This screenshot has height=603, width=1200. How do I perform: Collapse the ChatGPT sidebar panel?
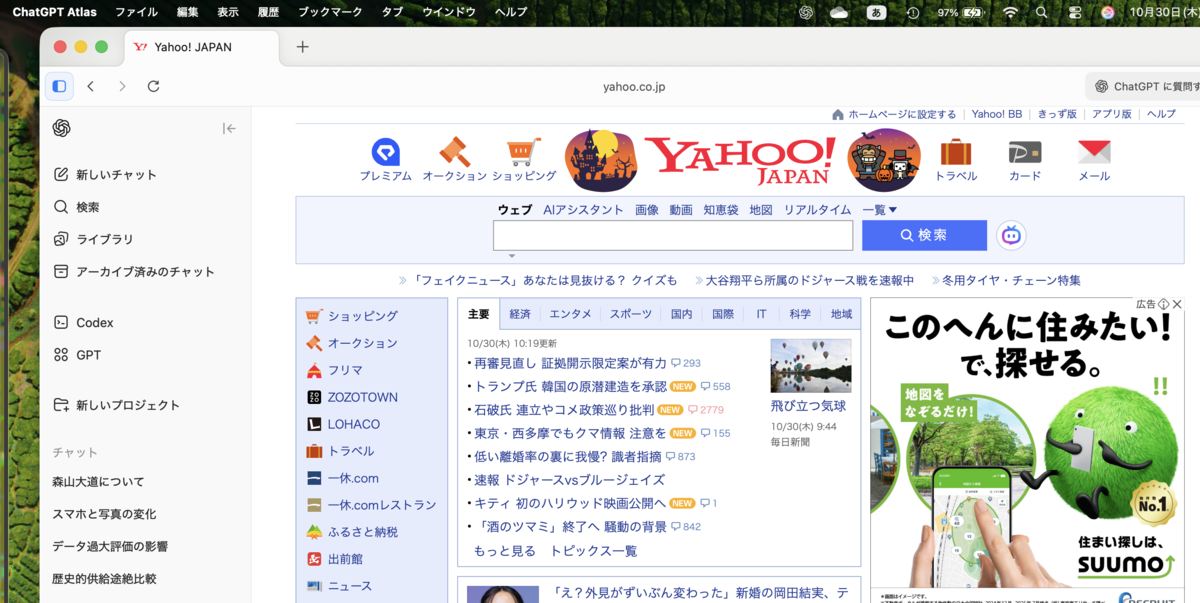229,128
